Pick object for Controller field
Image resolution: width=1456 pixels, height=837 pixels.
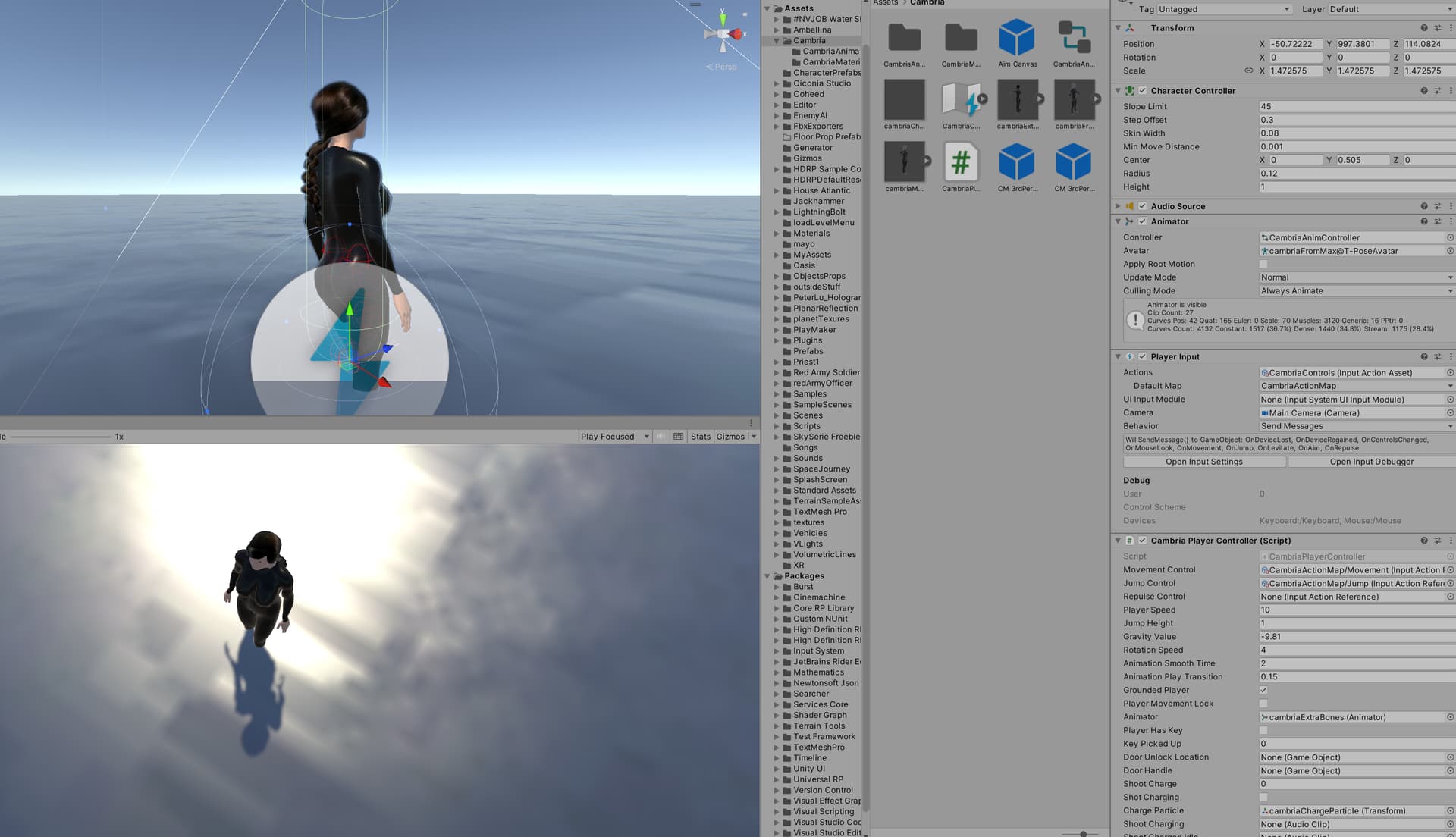pyautogui.click(x=1450, y=238)
